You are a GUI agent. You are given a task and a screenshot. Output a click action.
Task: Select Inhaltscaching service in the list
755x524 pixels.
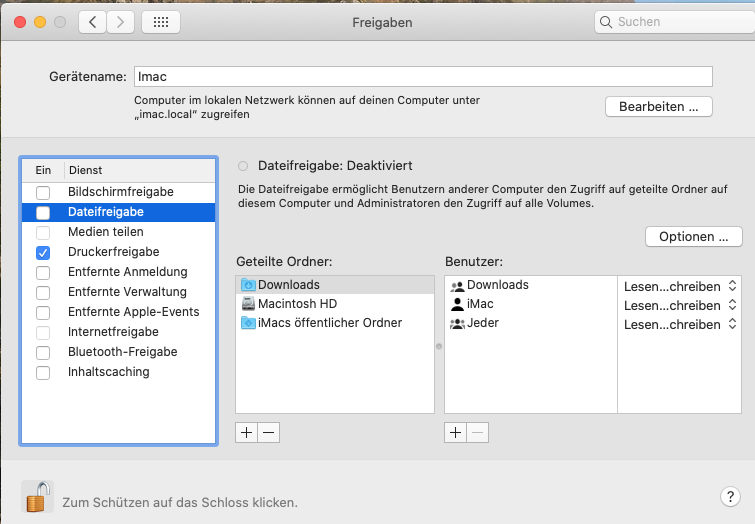[108, 372]
